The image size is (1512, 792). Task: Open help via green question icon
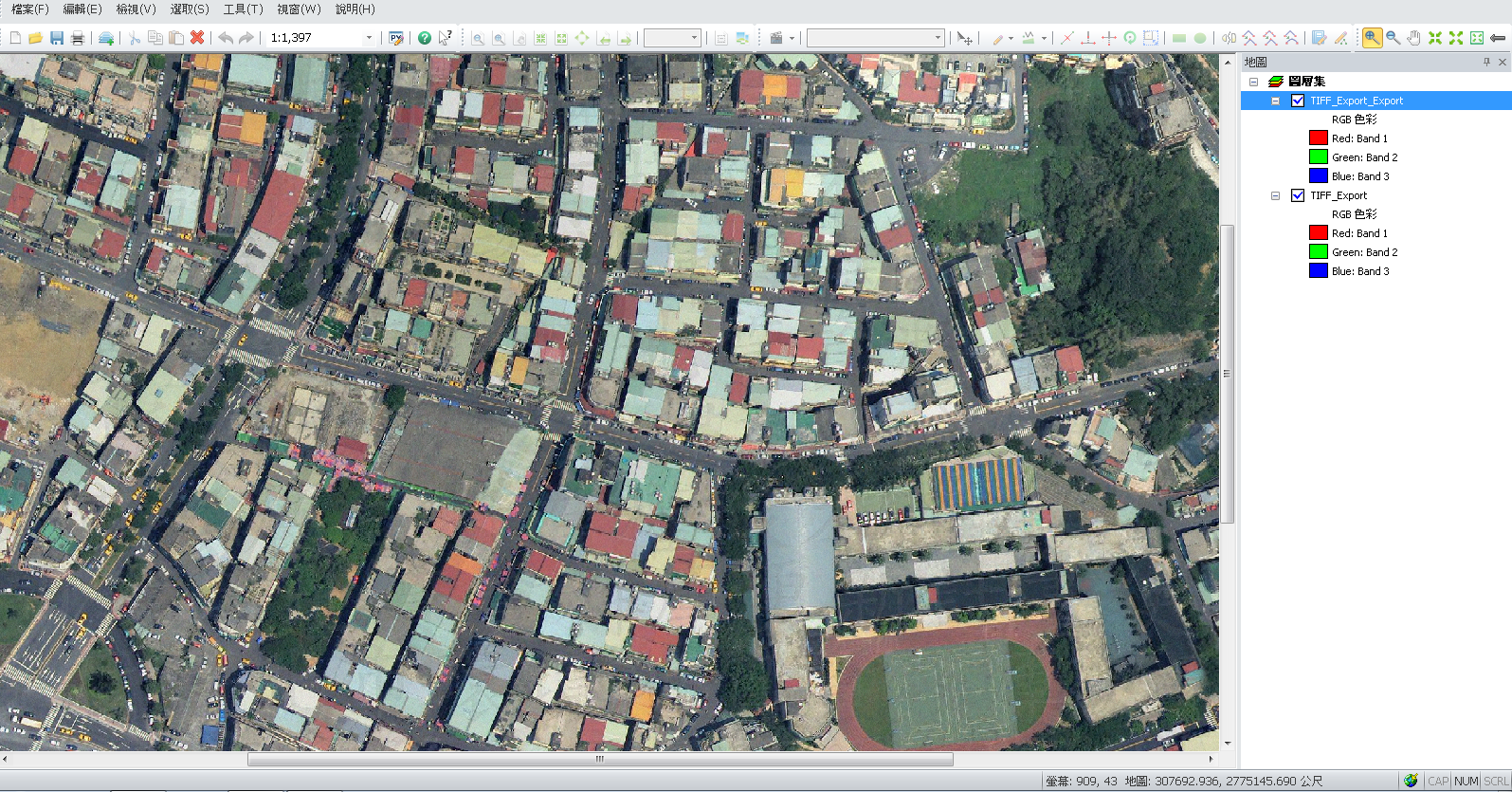[425, 38]
